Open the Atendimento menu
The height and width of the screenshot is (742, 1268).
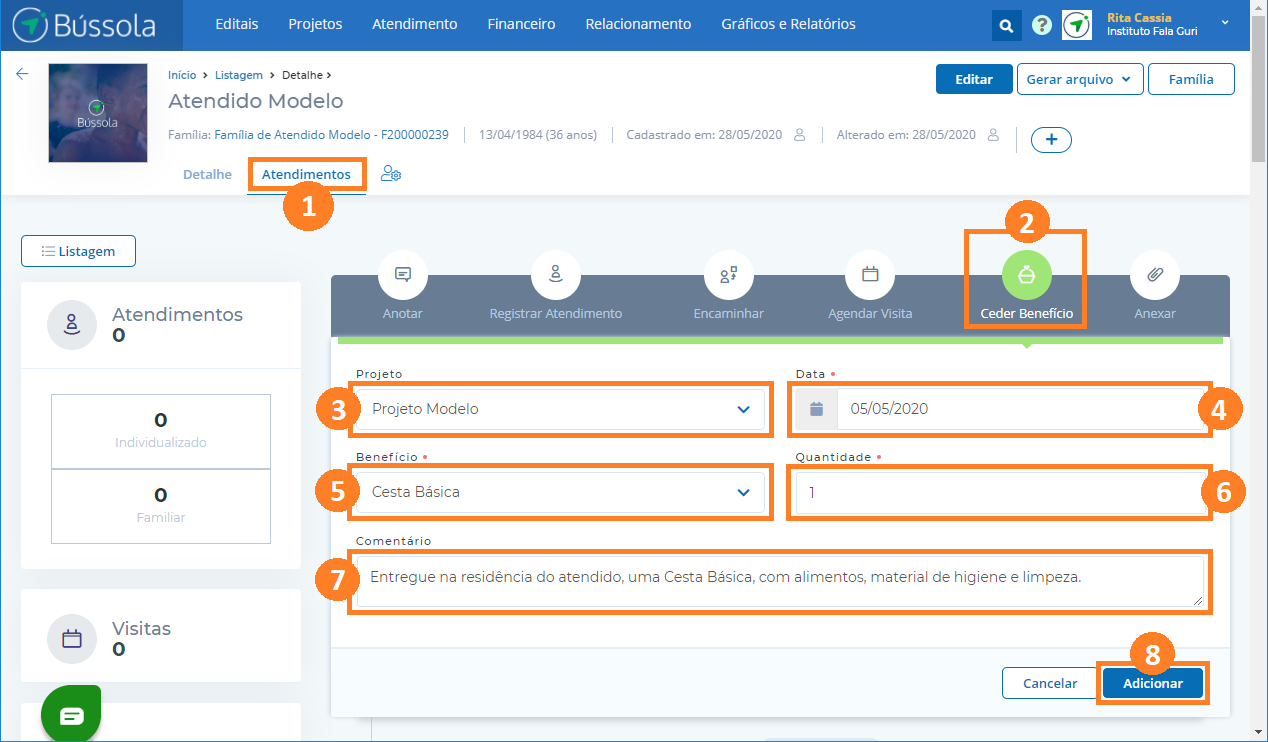click(414, 24)
